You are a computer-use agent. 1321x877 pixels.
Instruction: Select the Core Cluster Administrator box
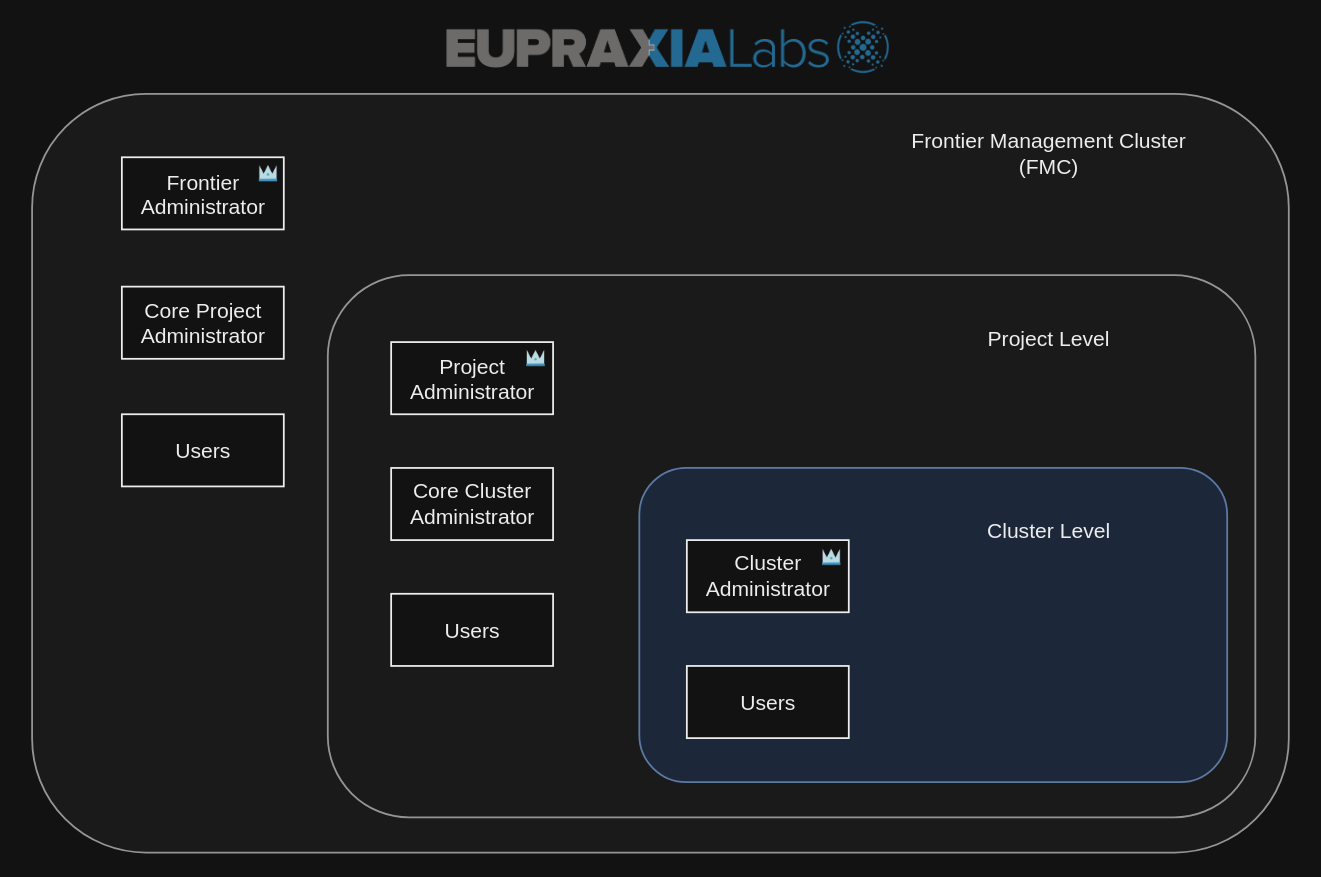(472, 504)
